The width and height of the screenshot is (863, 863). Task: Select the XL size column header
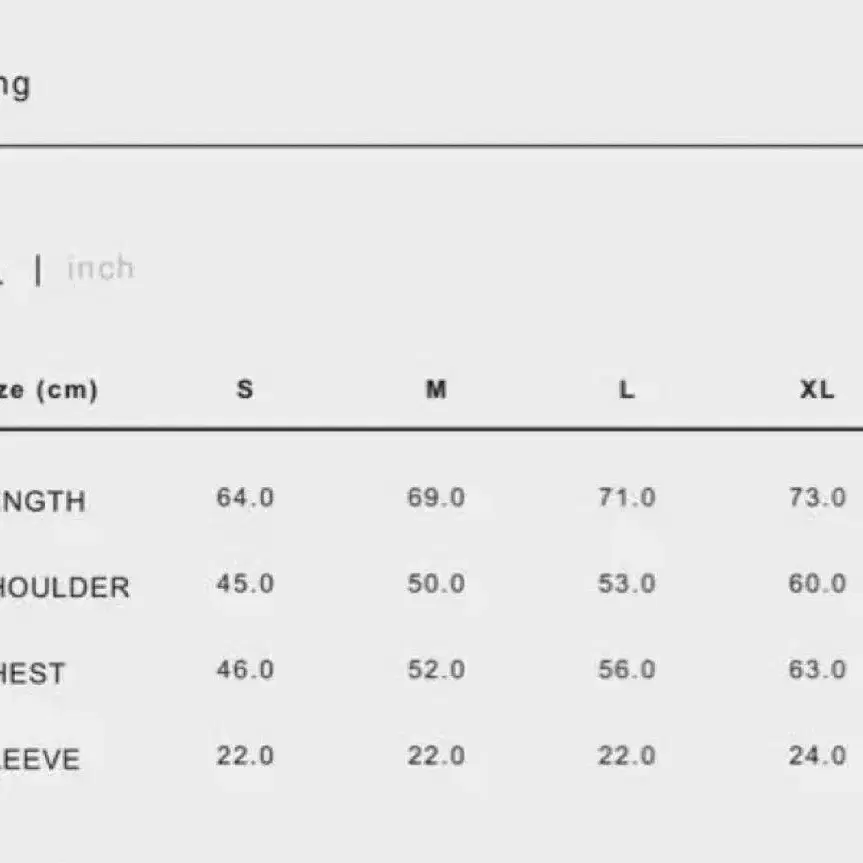(x=817, y=390)
